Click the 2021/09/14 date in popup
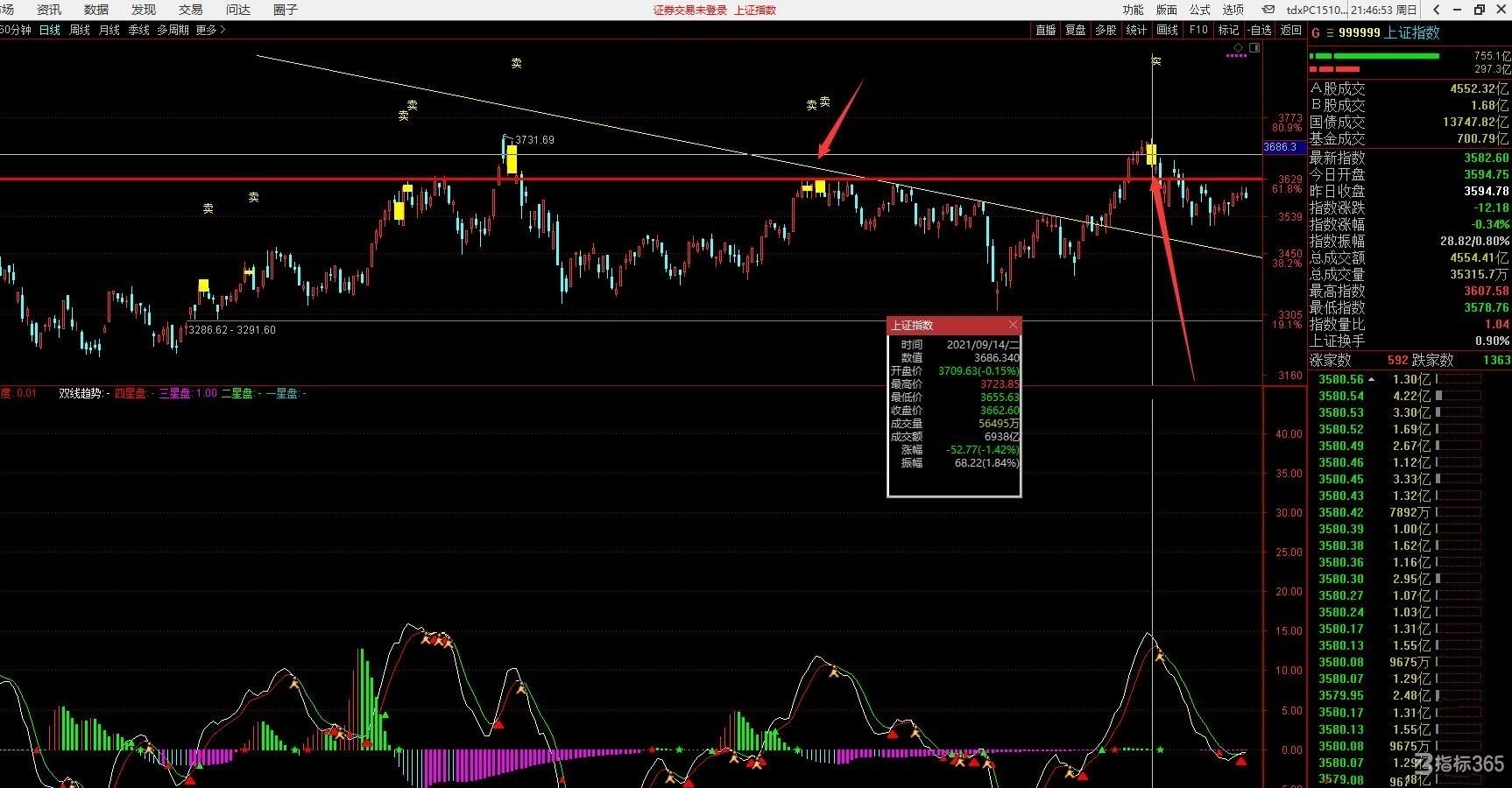The image size is (1512, 788). 983,345
